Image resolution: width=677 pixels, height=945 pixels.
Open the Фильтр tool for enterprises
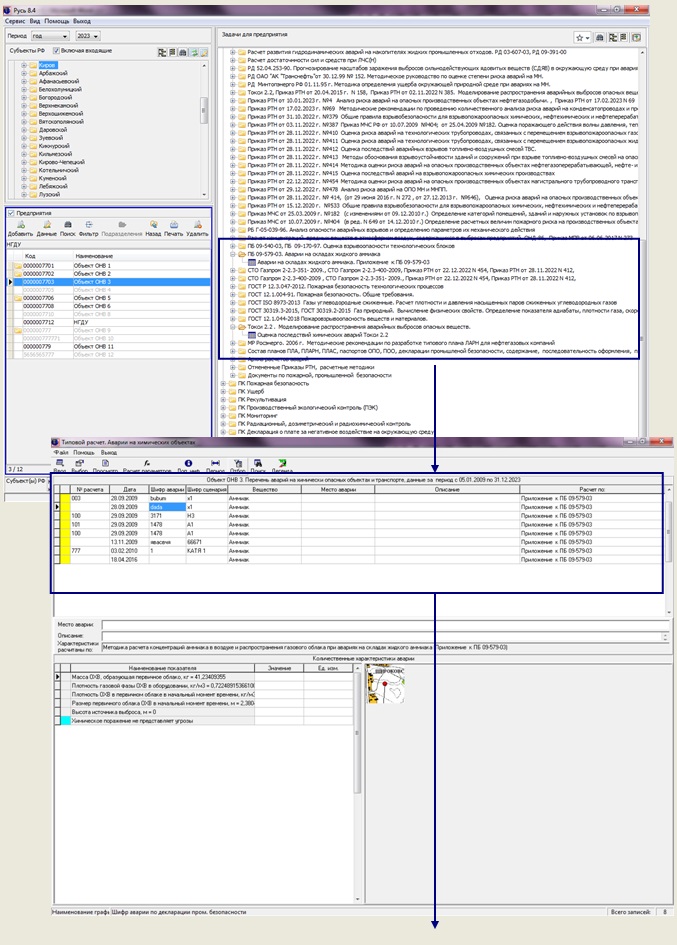click(x=90, y=225)
